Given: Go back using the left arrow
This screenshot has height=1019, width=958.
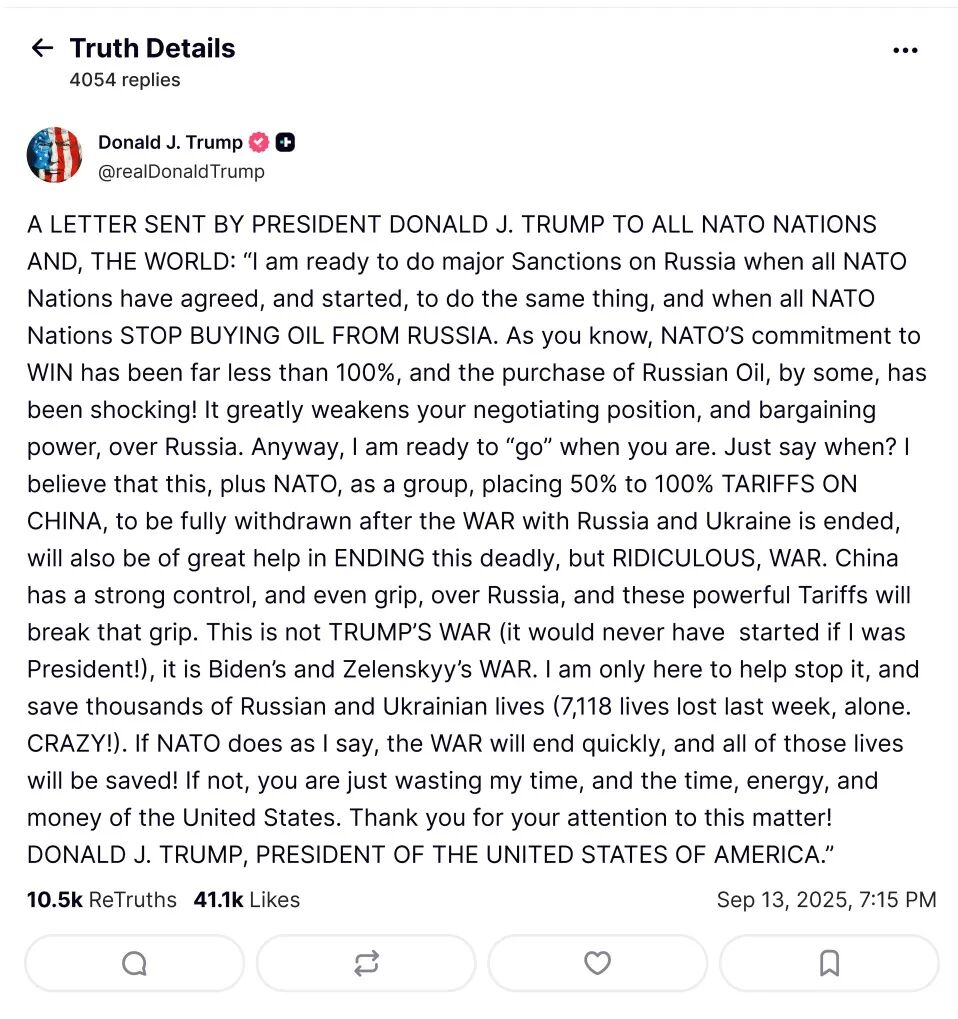Looking at the screenshot, I should 42,48.
